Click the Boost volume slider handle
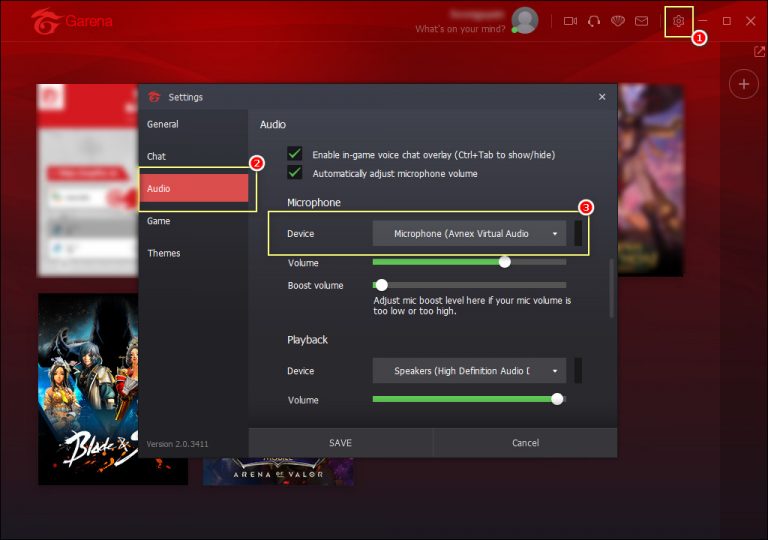Image resolution: width=768 pixels, height=540 pixels. [382, 285]
